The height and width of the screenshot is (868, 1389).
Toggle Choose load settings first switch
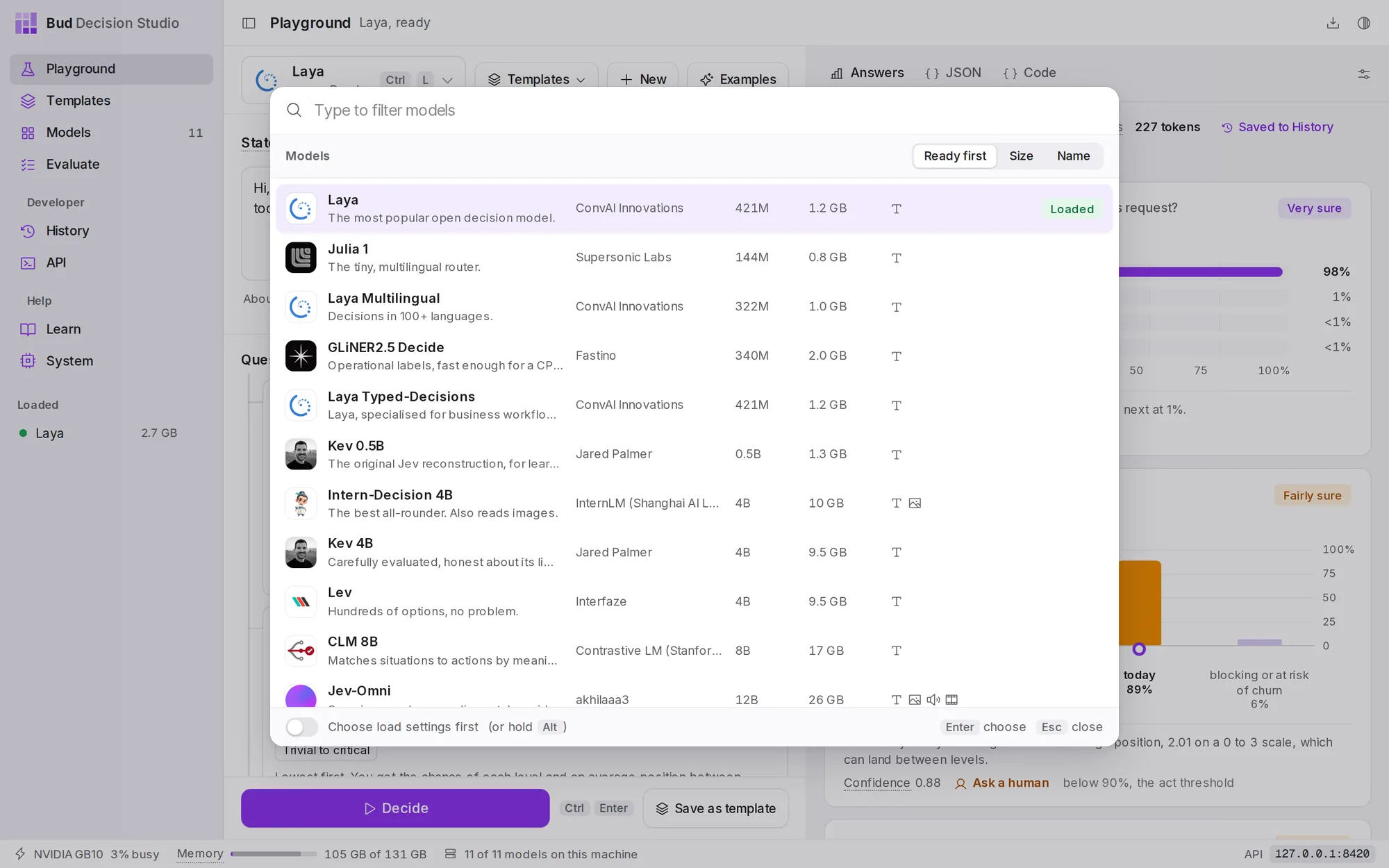click(301, 727)
